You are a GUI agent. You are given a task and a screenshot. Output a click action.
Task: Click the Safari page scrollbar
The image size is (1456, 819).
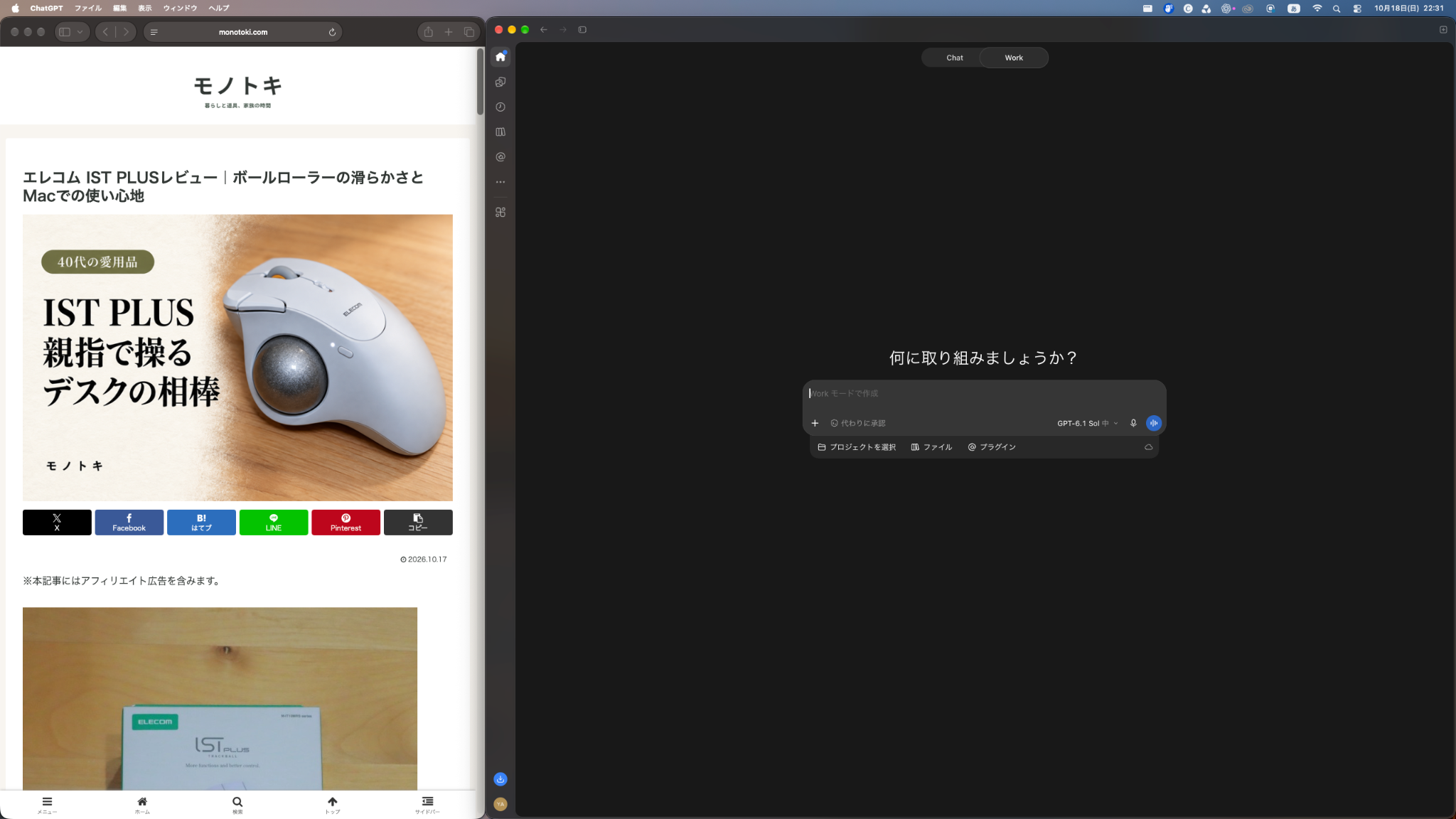480,81
